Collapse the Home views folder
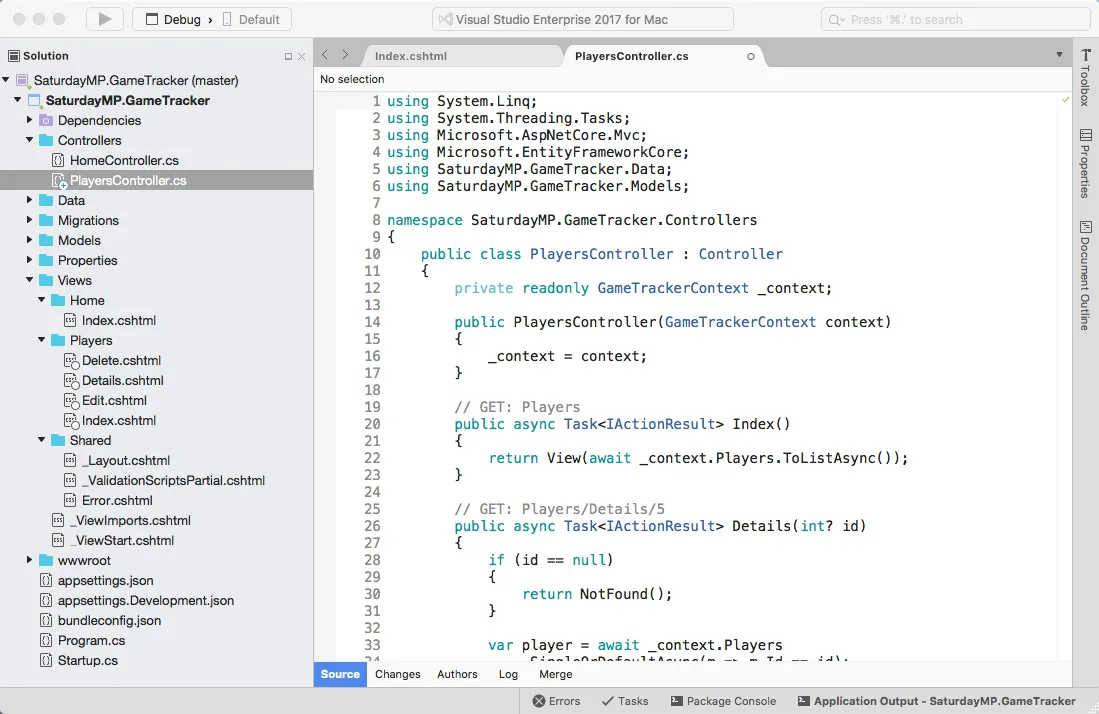Image resolution: width=1099 pixels, height=714 pixels. (x=42, y=300)
